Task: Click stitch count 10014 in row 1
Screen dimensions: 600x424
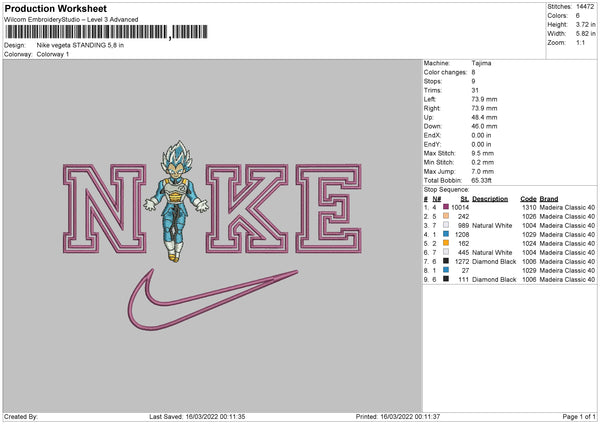Action: tap(460, 207)
